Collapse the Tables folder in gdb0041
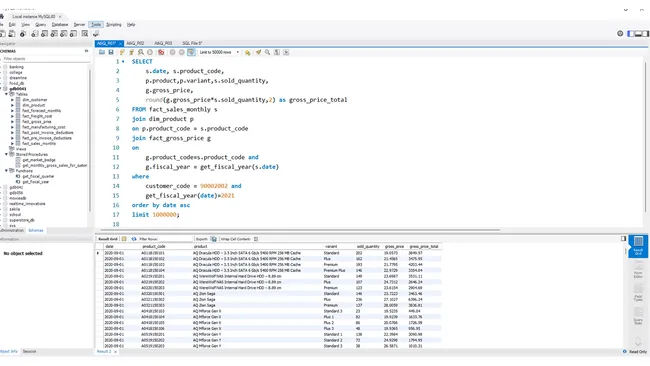650x366 pixels. (6, 94)
